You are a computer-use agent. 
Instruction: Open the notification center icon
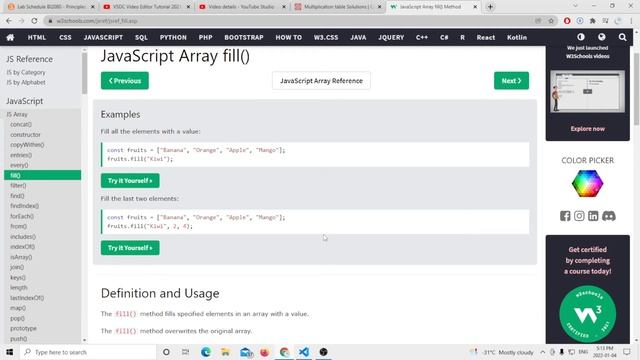tap(627, 352)
